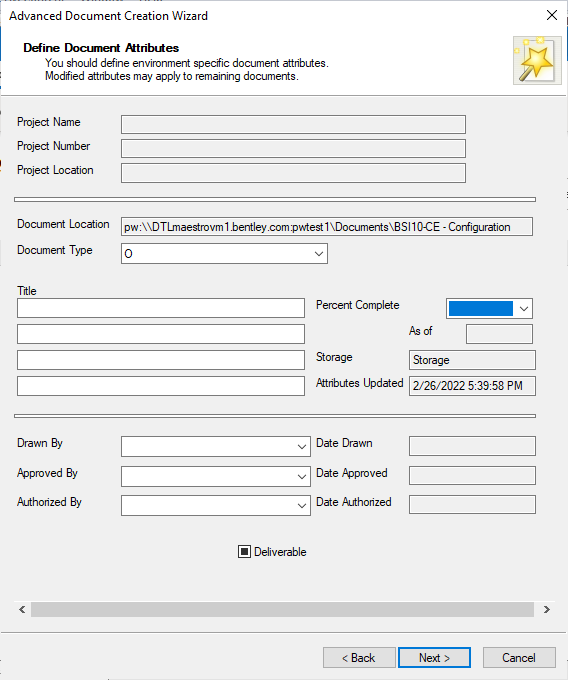Click the second Title input field
Screen dimensions: 568x680
161,334
